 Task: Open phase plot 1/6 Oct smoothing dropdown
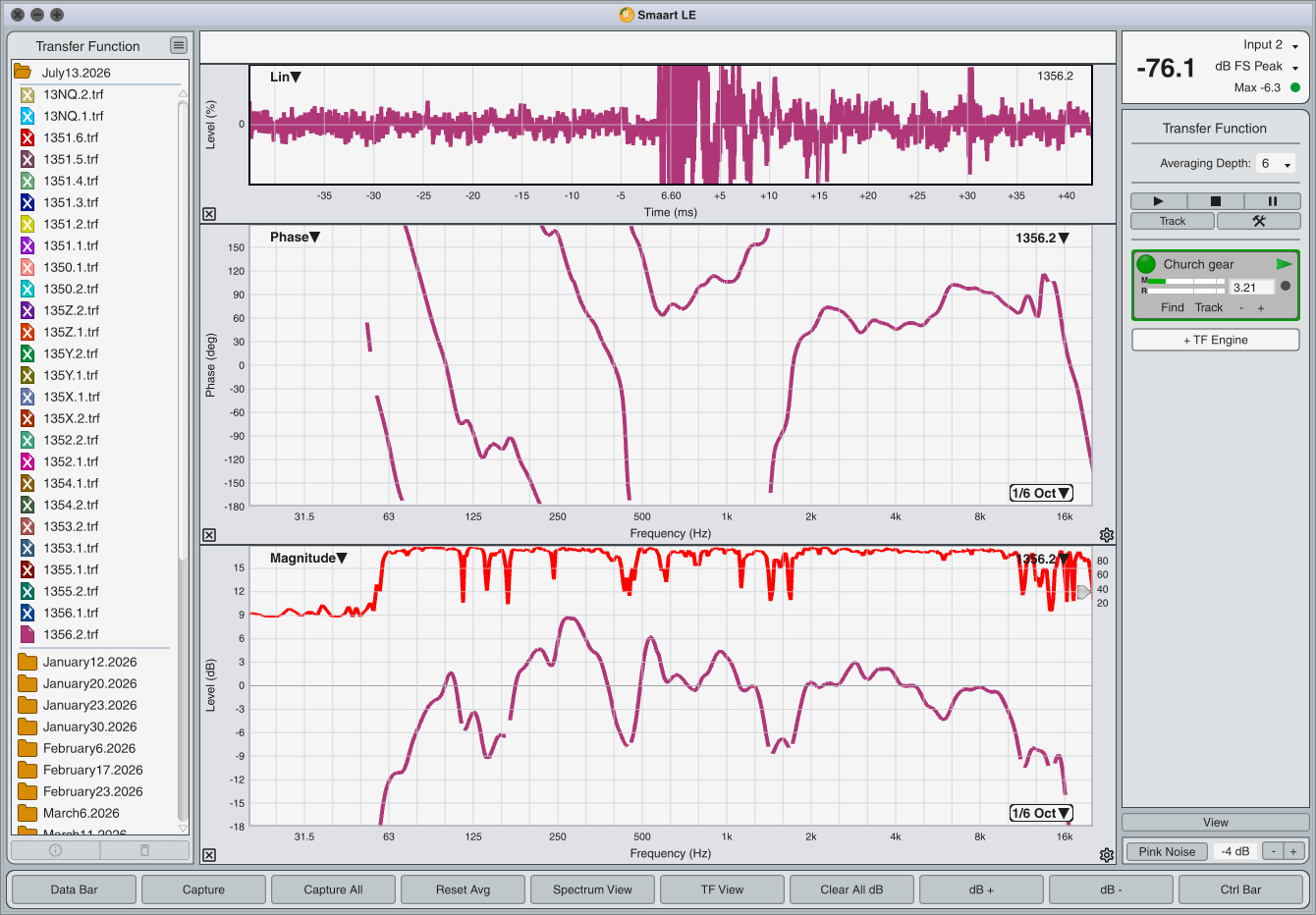(x=1041, y=493)
